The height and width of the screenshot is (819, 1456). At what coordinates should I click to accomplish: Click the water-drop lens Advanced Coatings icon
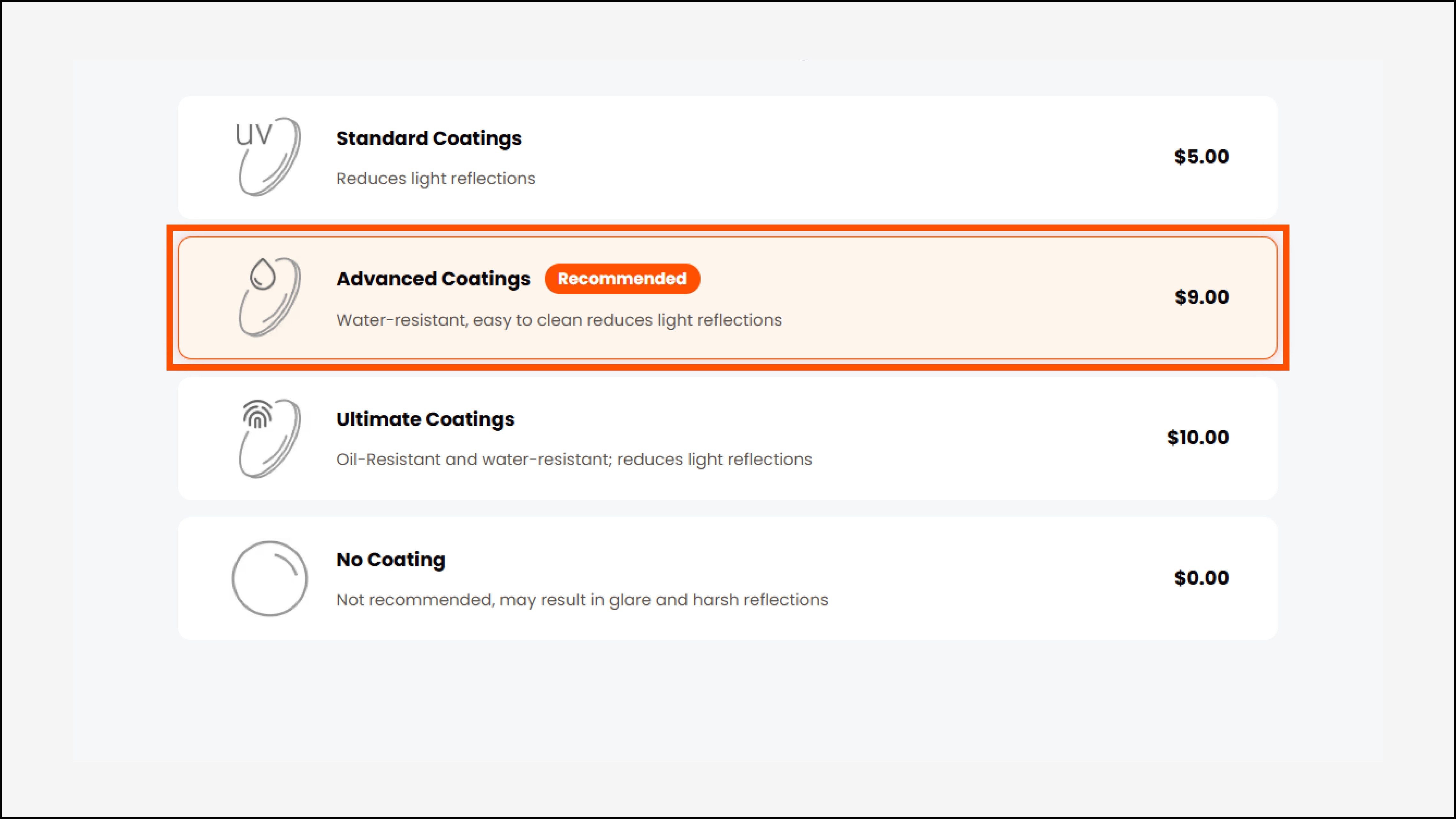pos(269,297)
